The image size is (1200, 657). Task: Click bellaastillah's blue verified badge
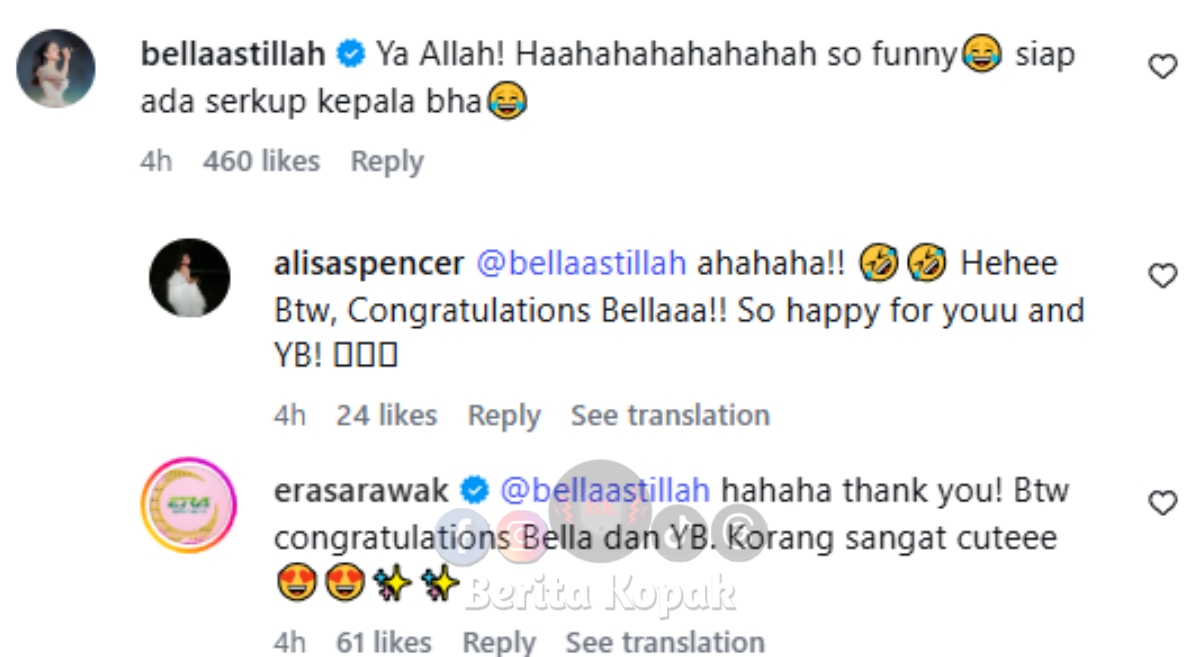pyautogui.click(x=350, y=55)
